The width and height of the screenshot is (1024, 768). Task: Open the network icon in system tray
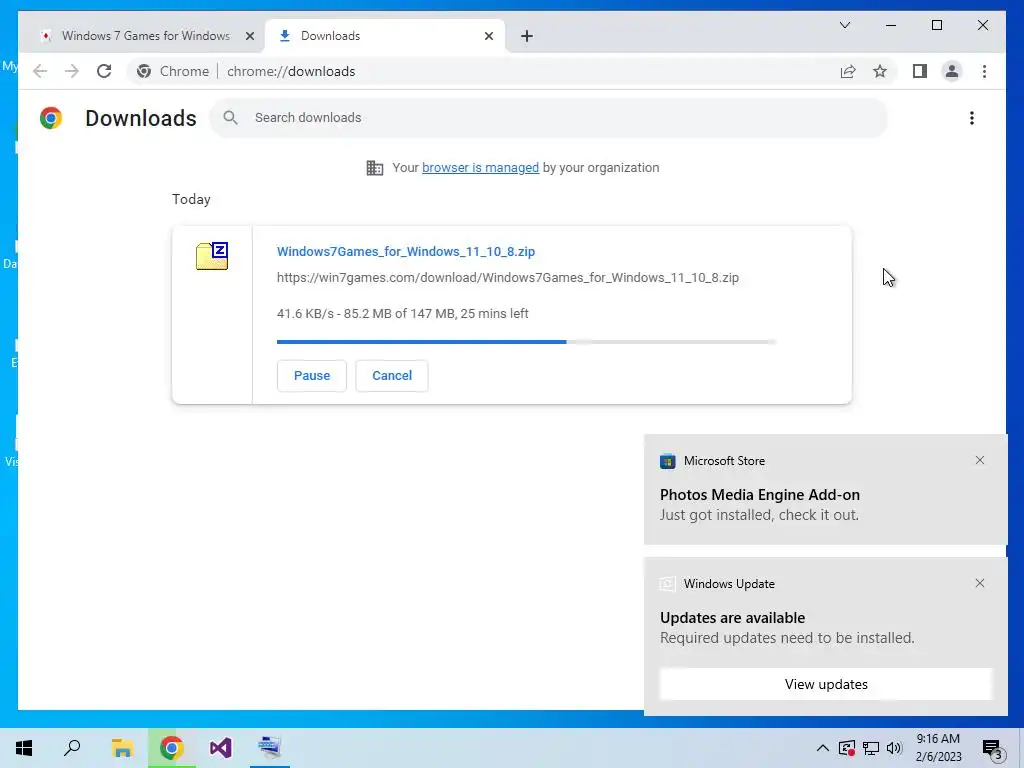click(871, 748)
